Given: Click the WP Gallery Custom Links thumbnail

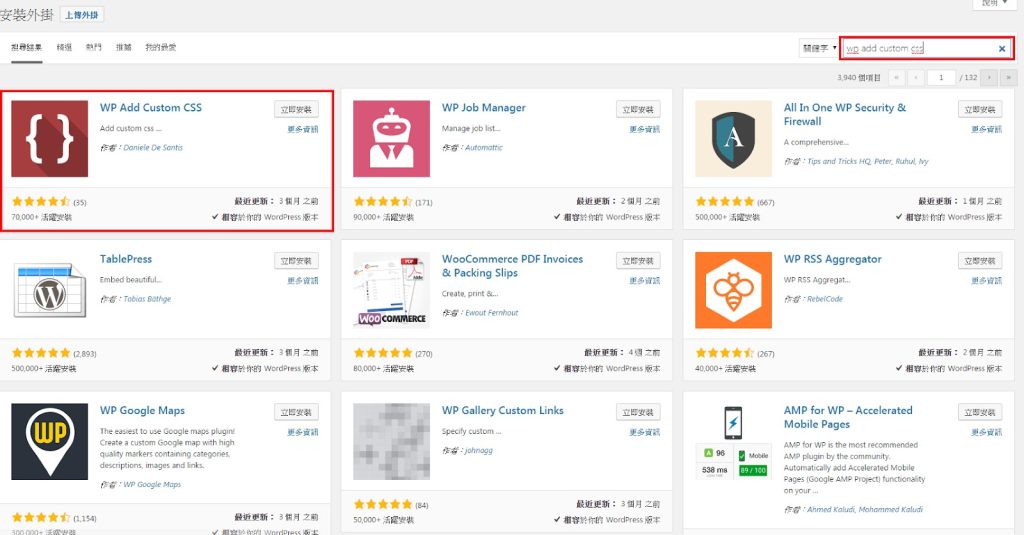Looking at the screenshot, I should pyautogui.click(x=391, y=442).
